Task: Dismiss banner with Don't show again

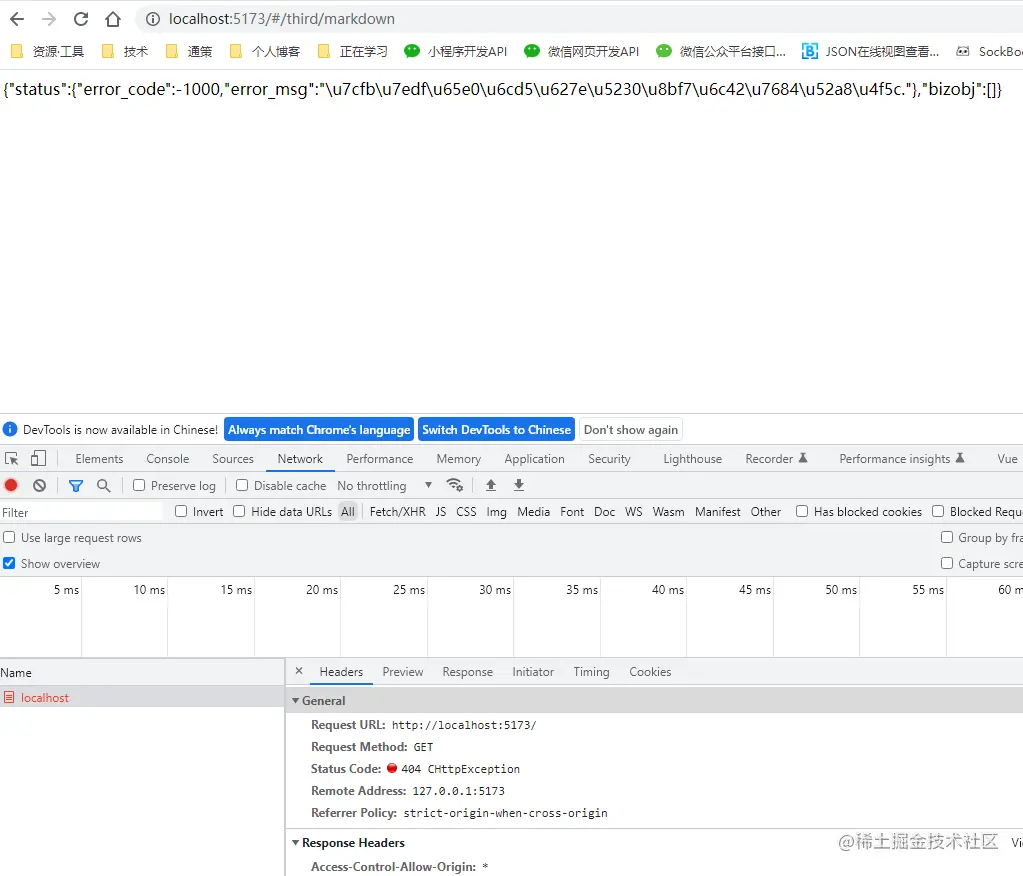Action: (630, 429)
